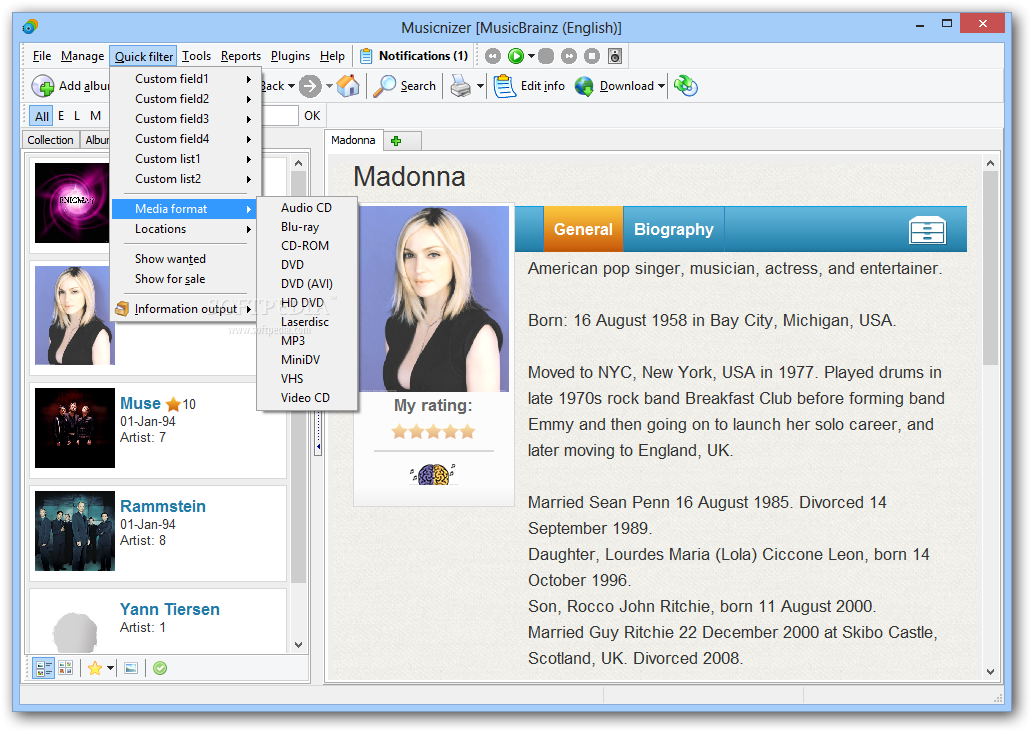Image resolution: width=1032 pixels, height=732 pixels.
Task: Add a new tab with green plus
Action: coord(396,141)
